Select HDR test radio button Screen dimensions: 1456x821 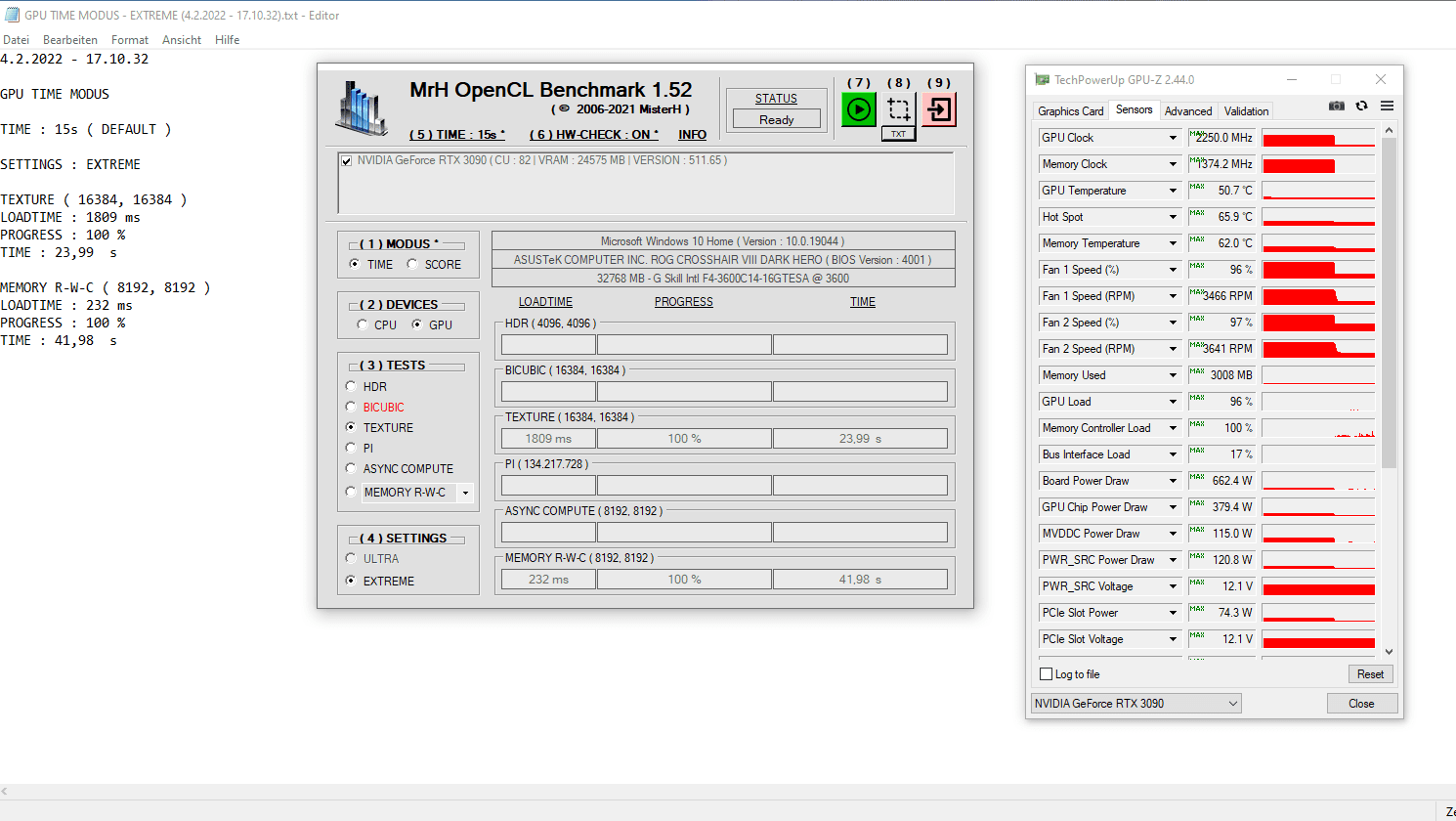pyautogui.click(x=351, y=386)
